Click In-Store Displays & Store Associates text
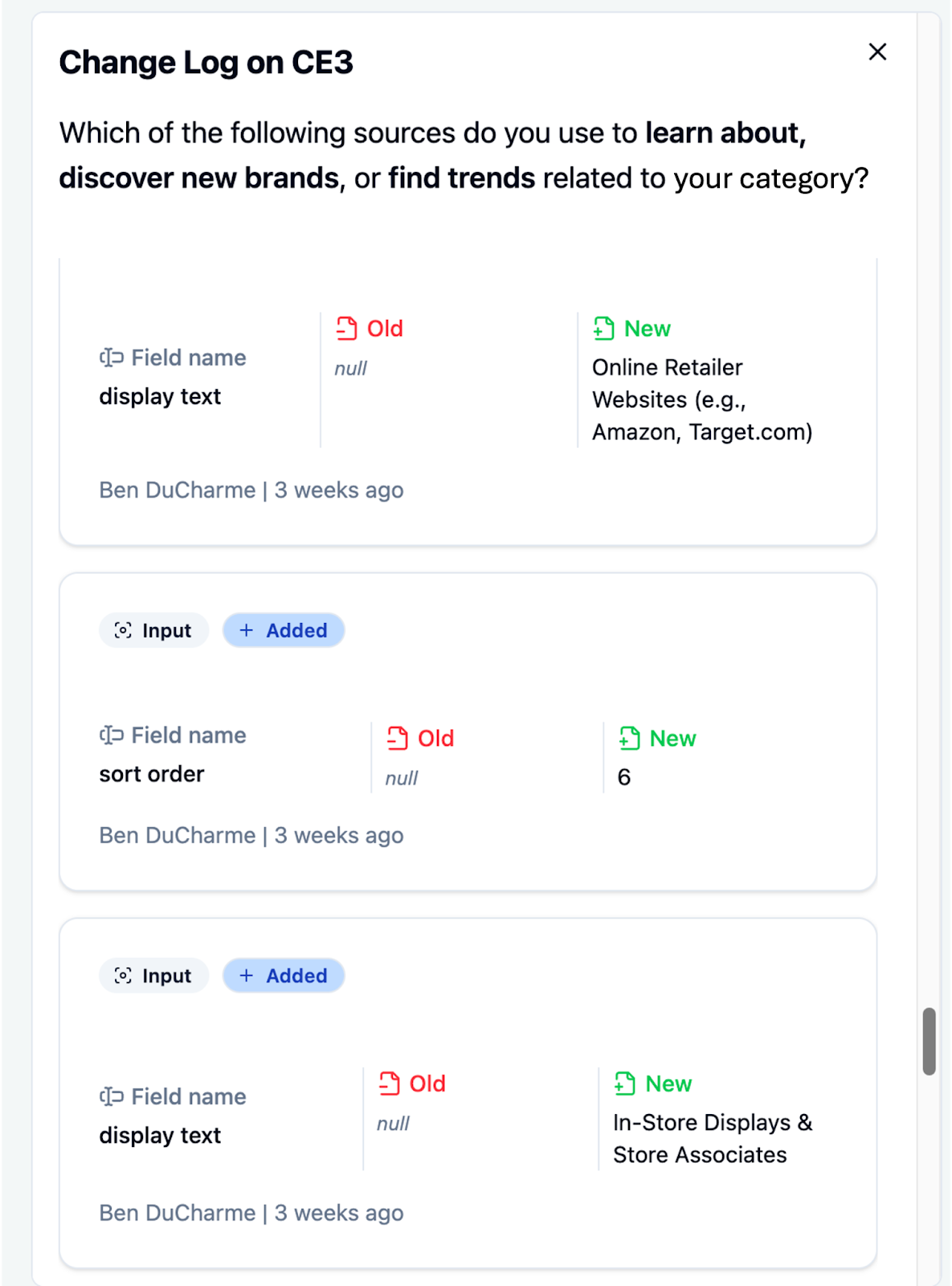 pyautogui.click(x=712, y=1138)
